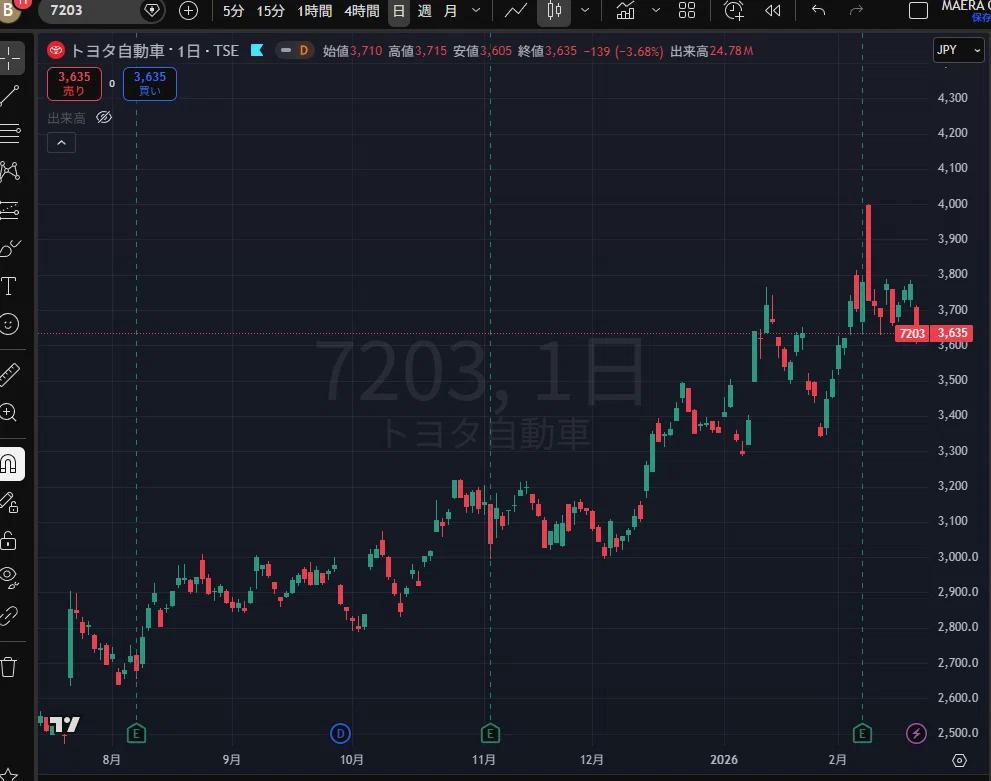Select the trend line tool

pos(10,96)
